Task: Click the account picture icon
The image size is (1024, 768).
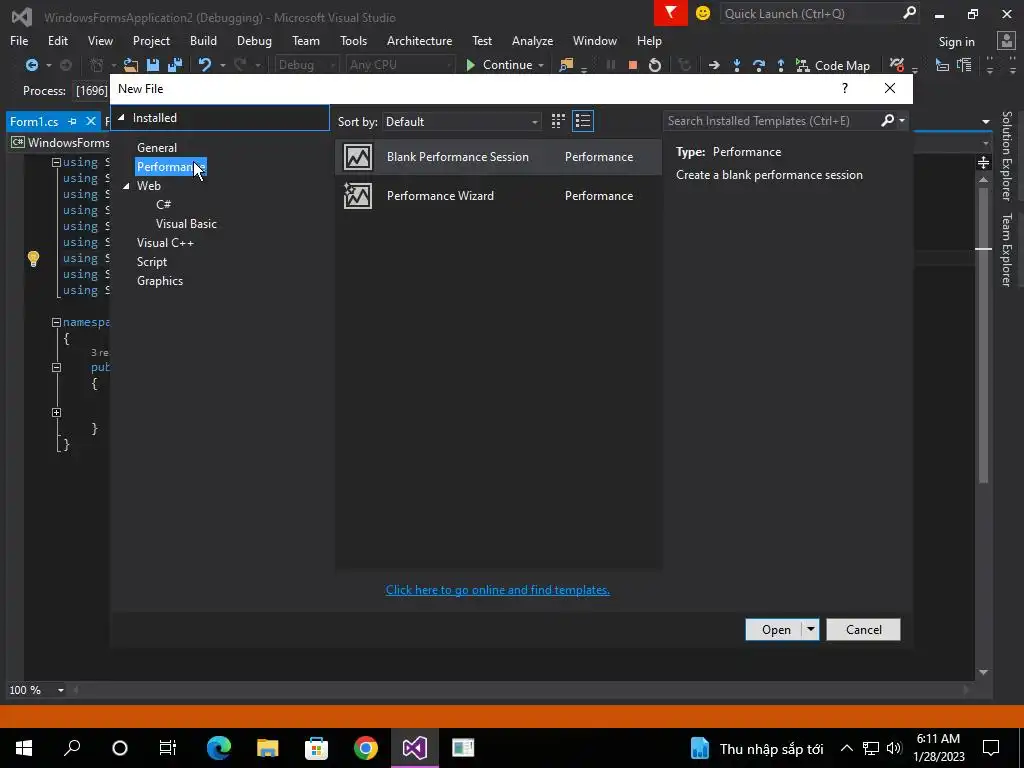Action: [1006, 40]
